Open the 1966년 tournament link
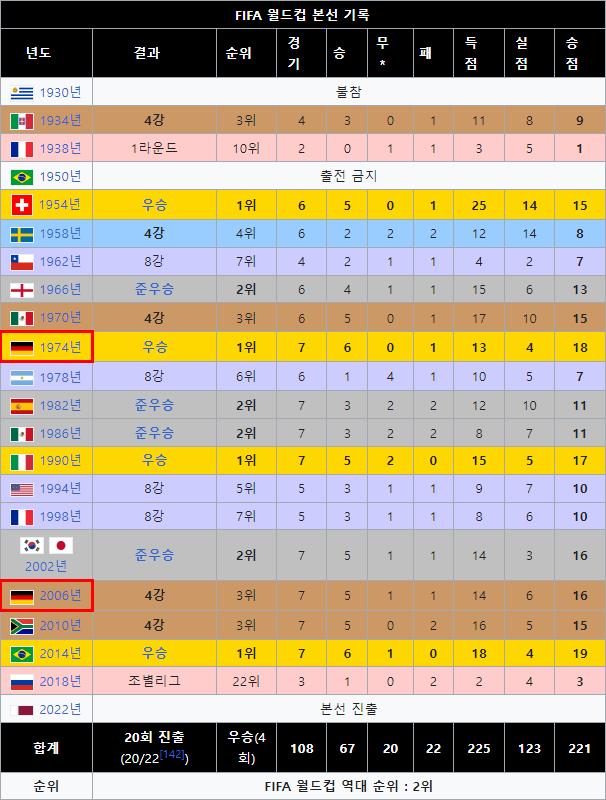This screenshot has width=606, height=800. click(x=61, y=289)
